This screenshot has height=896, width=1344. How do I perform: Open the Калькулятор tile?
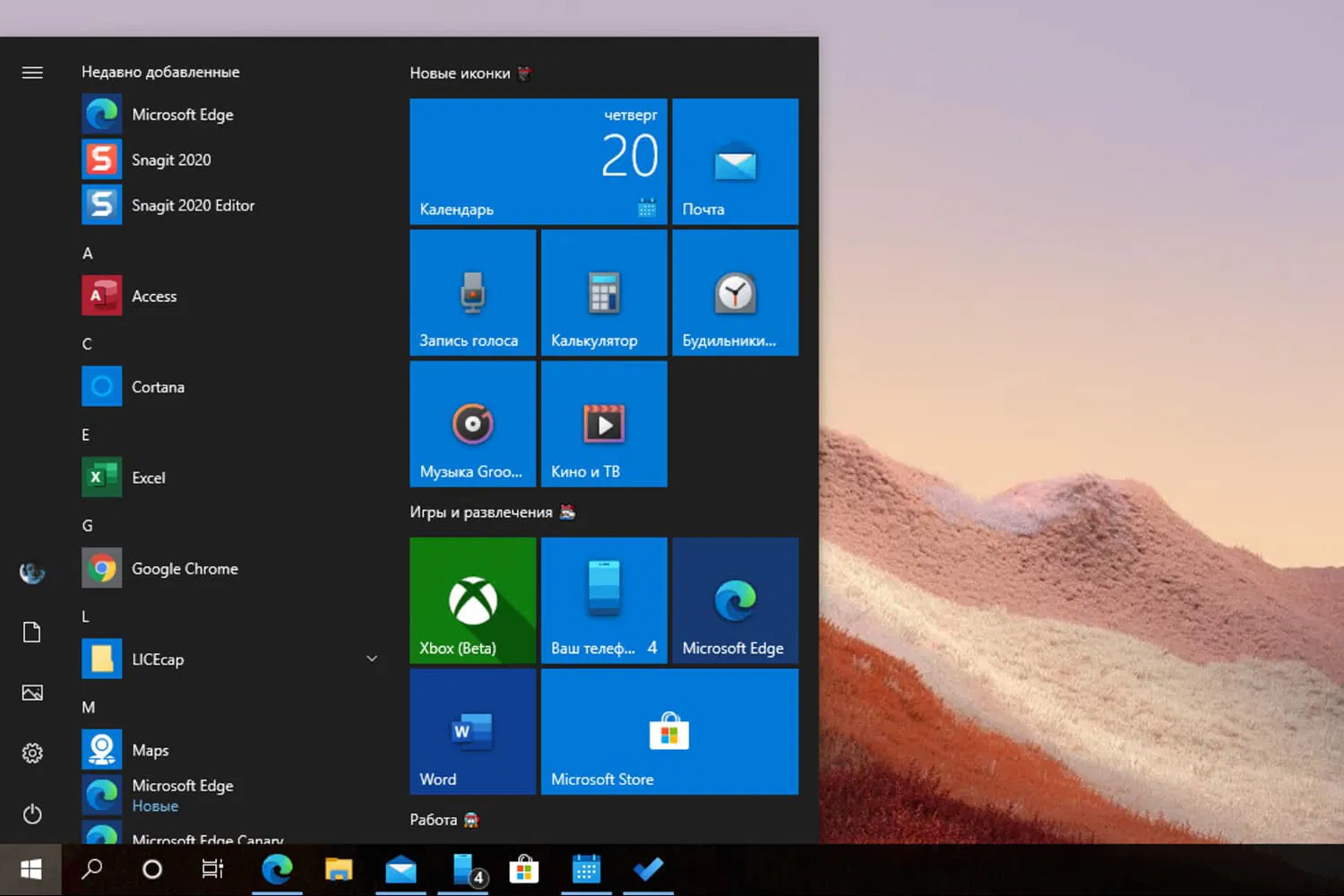pyautogui.click(x=603, y=292)
